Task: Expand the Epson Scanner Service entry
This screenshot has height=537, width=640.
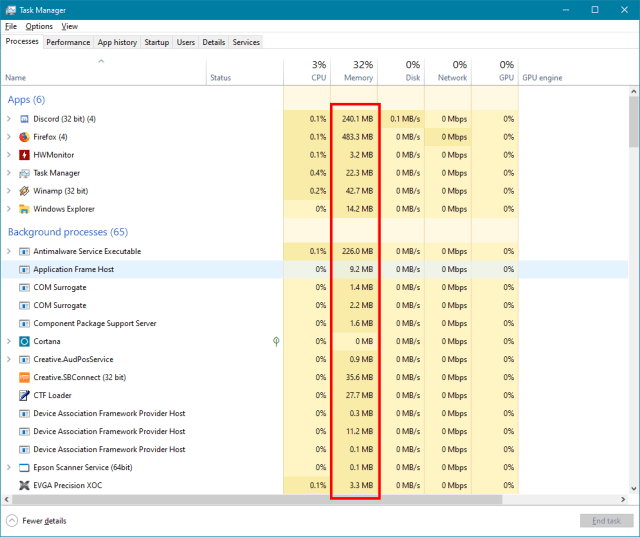Action: (9, 467)
